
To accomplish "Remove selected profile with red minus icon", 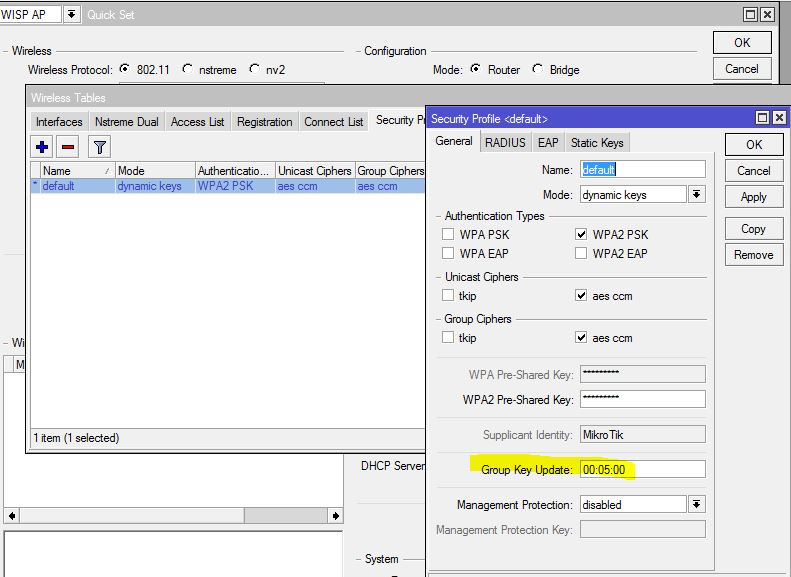I will click(68, 147).
